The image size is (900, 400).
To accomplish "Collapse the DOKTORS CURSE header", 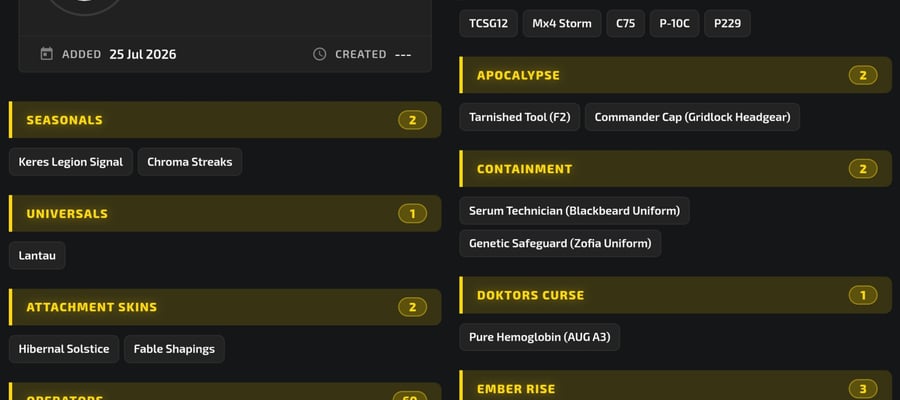I will point(676,295).
